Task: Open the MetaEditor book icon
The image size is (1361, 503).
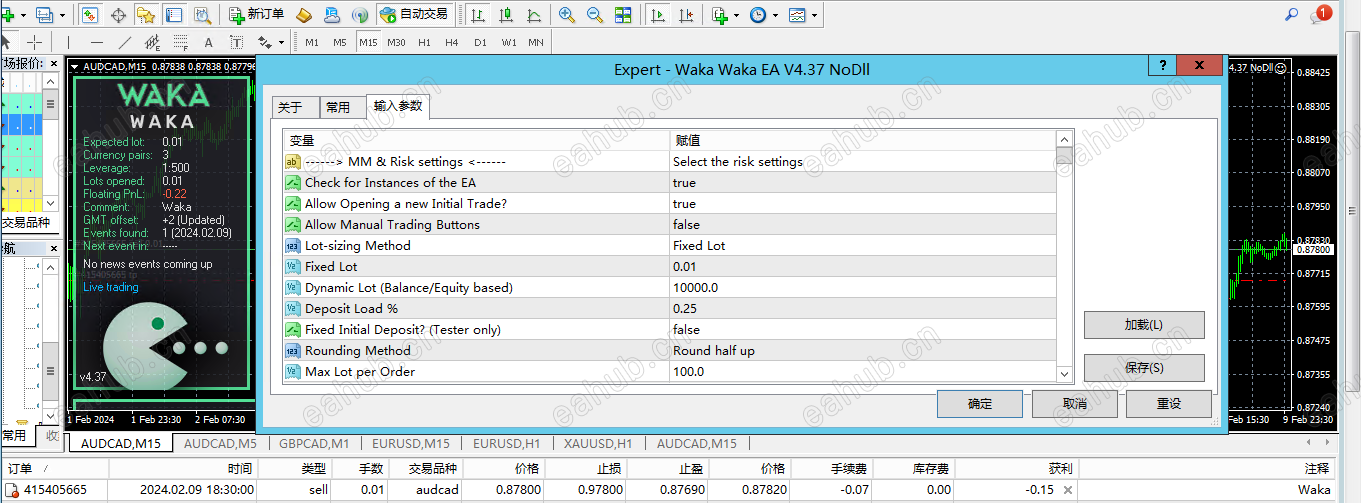Action: point(305,15)
